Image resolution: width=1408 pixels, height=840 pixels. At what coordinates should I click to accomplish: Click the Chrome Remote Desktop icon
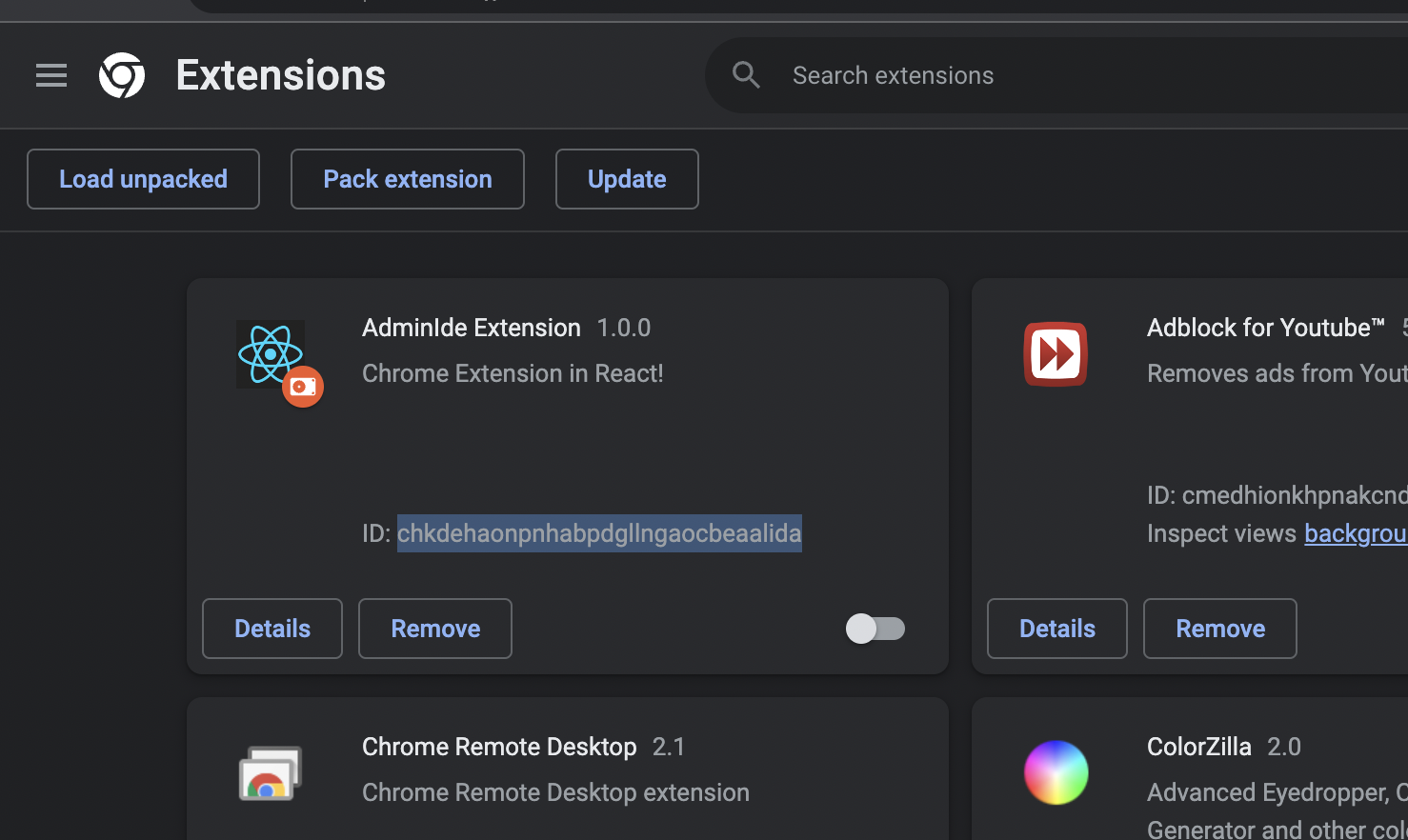coord(270,773)
